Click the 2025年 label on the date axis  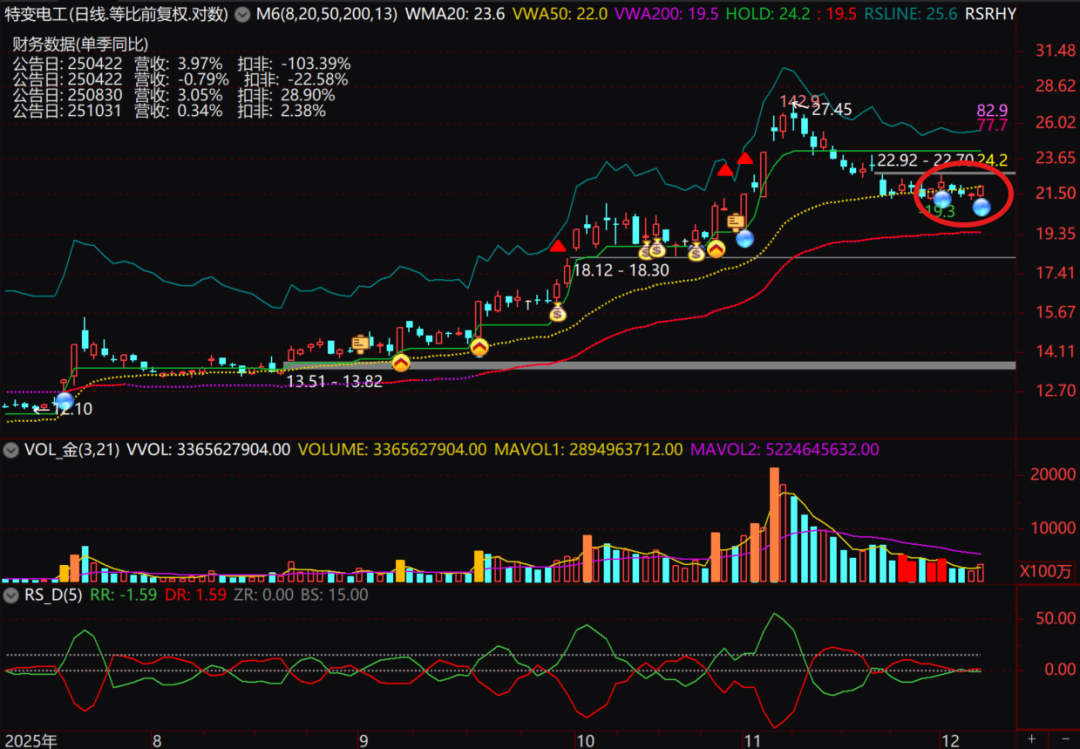click(30, 741)
